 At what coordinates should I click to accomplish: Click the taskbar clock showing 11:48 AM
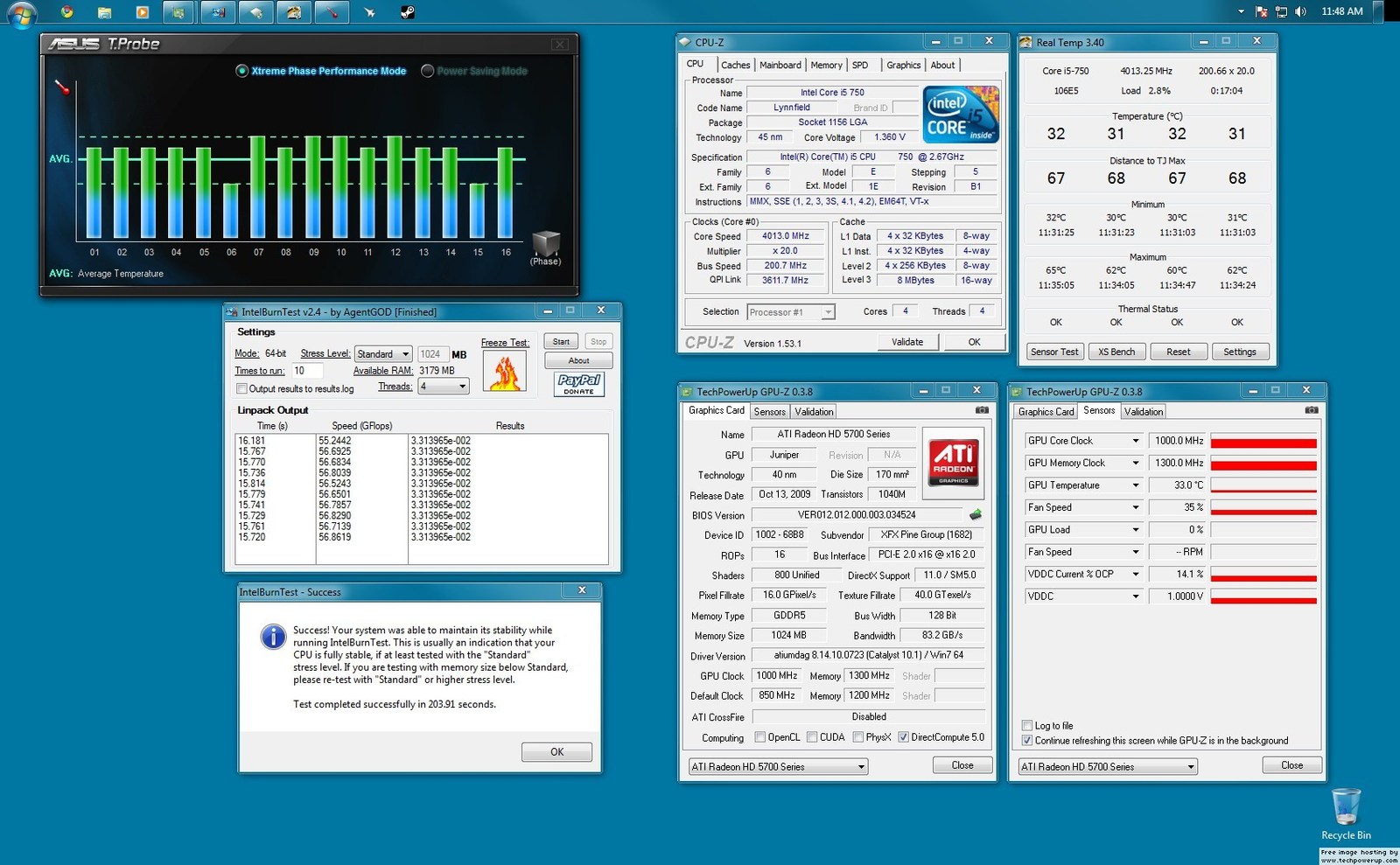pyautogui.click(x=1342, y=11)
